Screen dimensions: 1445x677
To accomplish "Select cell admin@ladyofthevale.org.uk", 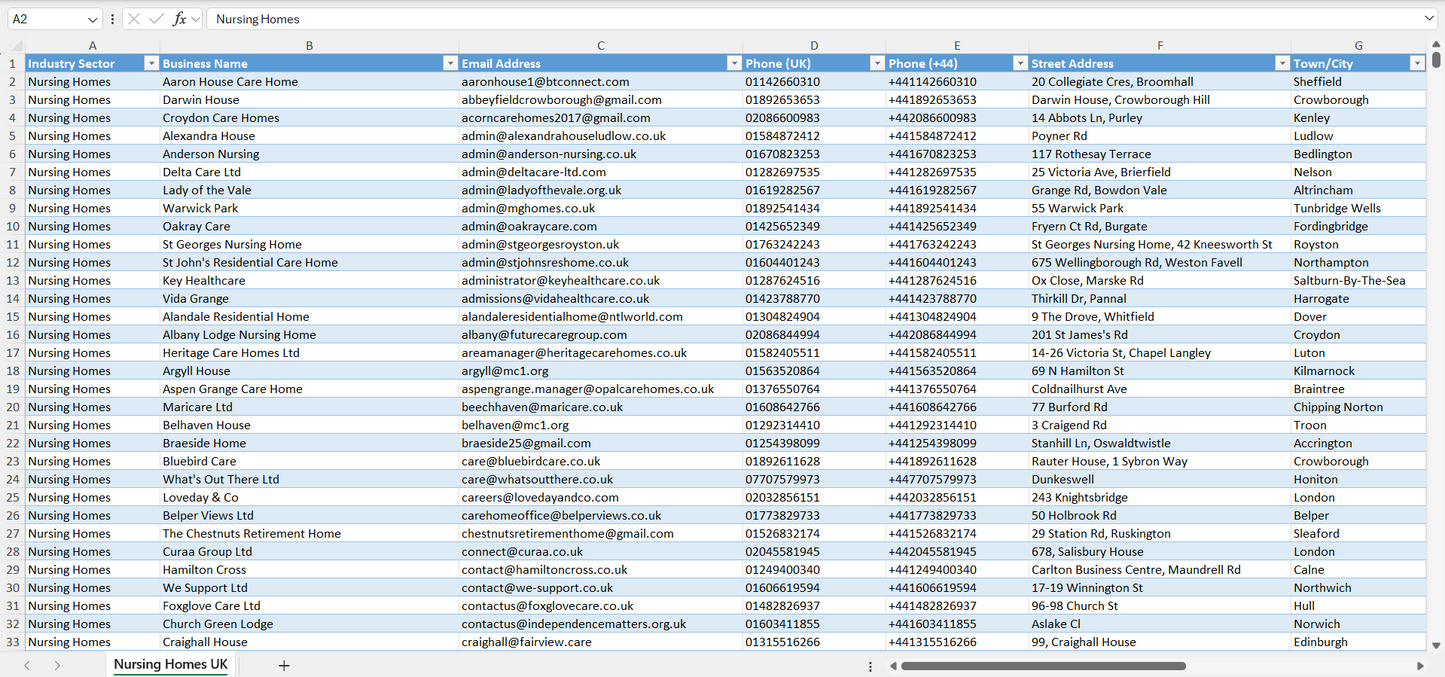I will pyautogui.click(x=600, y=190).
